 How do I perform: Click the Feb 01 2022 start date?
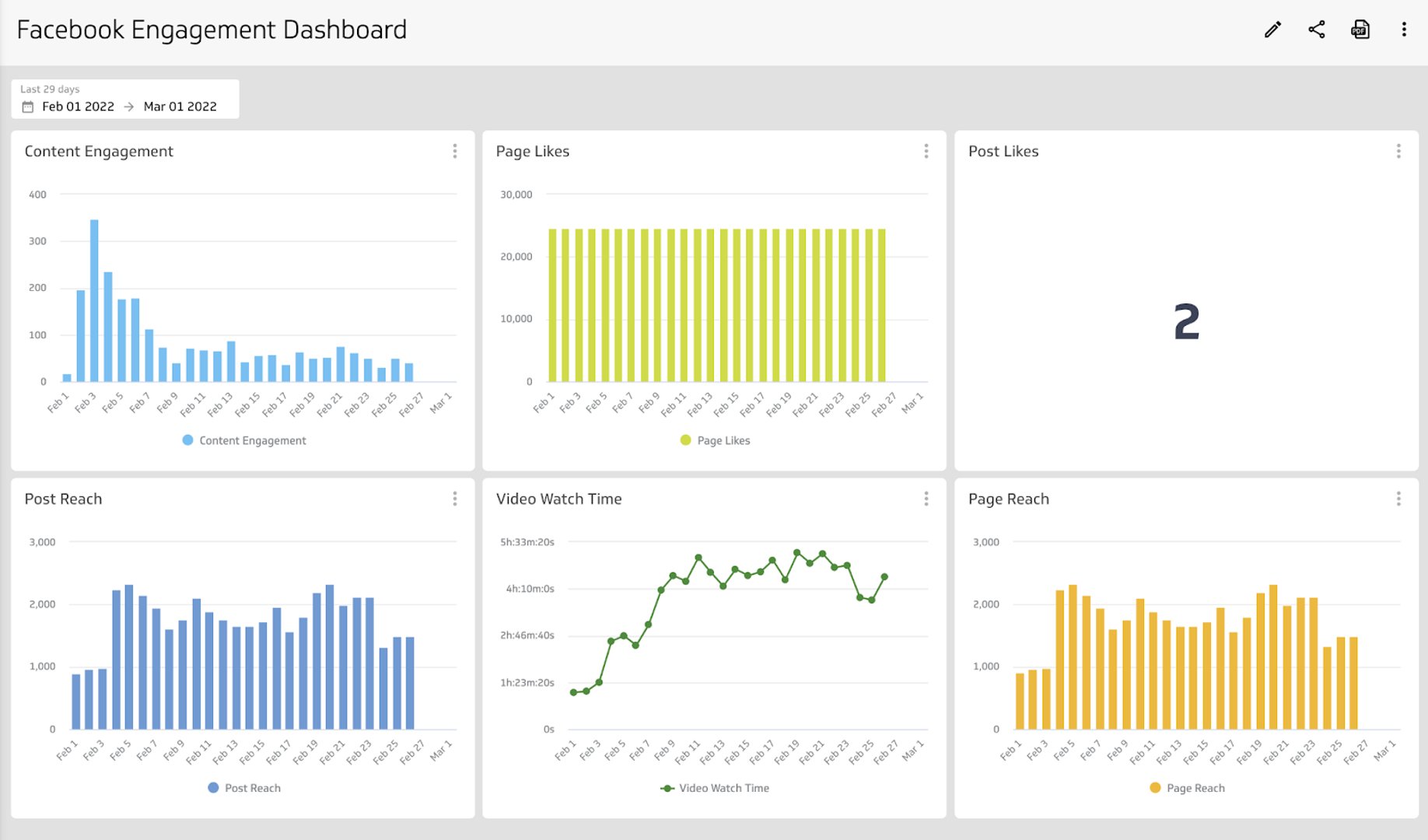78,107
